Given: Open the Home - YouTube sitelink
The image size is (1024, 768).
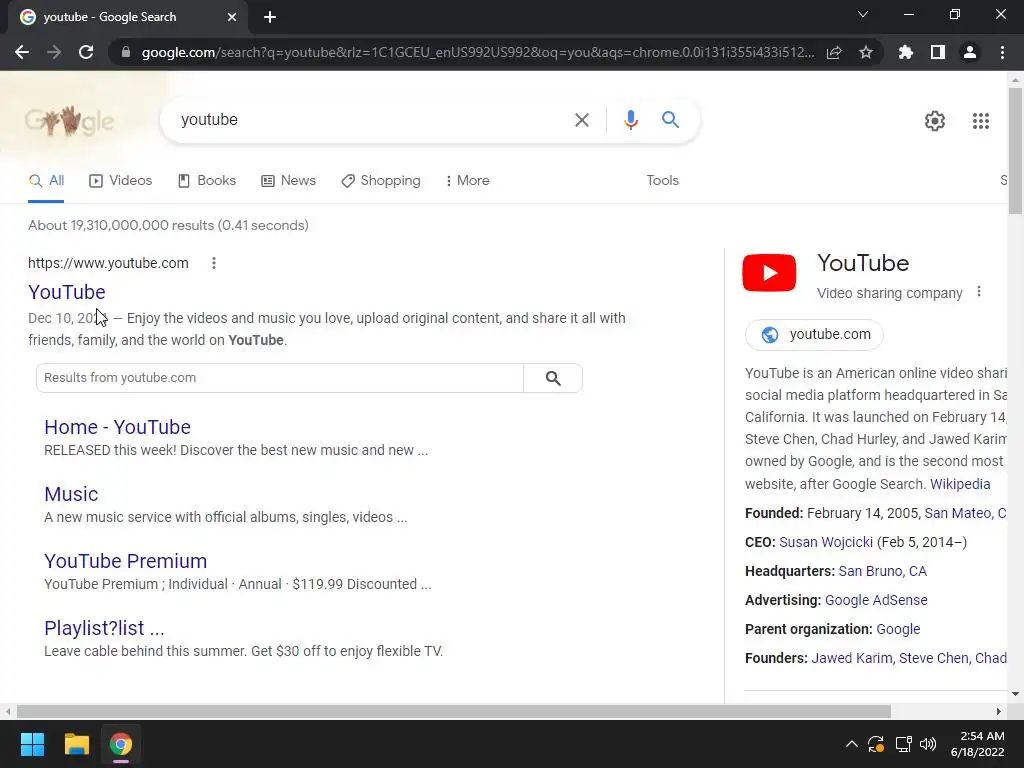Looking at the screenshot, I should click(118, 427).
